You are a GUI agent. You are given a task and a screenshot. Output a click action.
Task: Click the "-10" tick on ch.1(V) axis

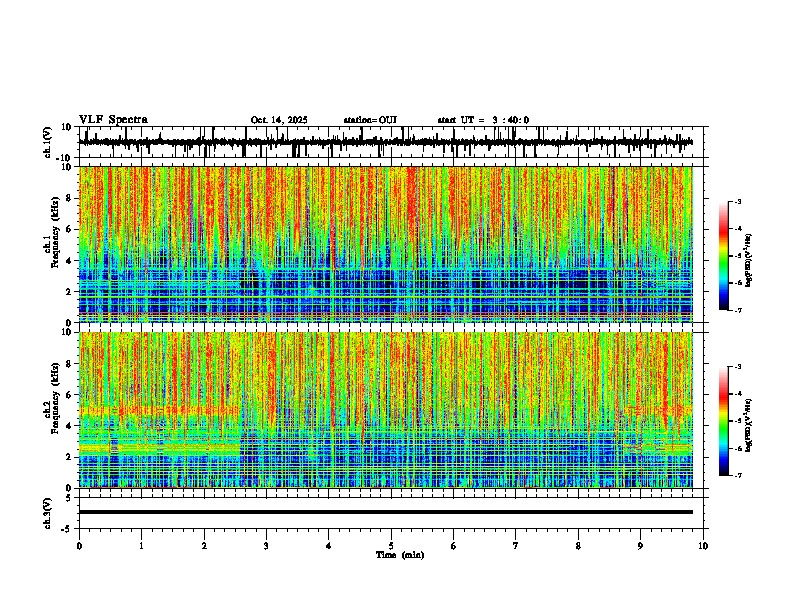[65, 158]
